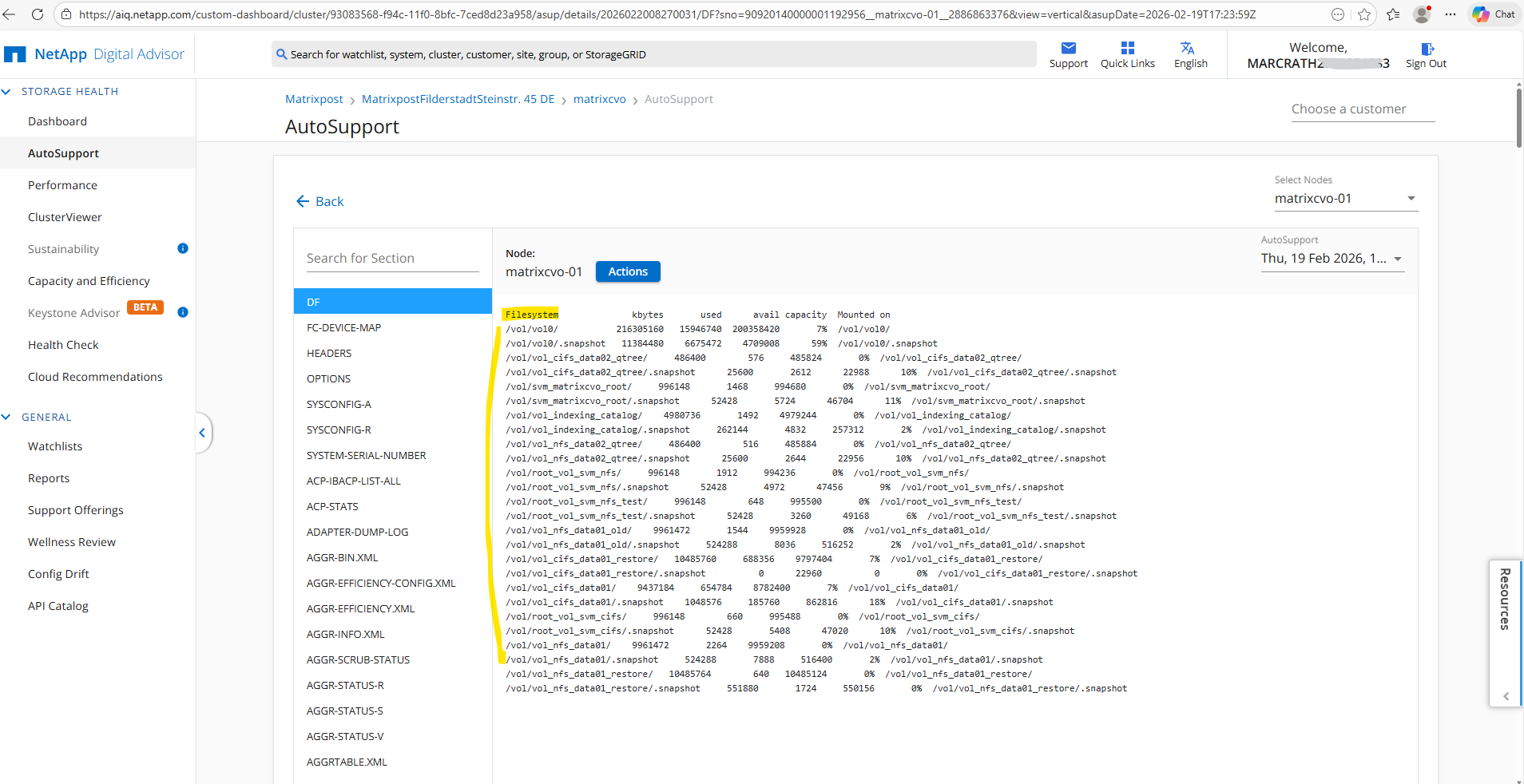Open API Catalog page

[x=58, y=606]
